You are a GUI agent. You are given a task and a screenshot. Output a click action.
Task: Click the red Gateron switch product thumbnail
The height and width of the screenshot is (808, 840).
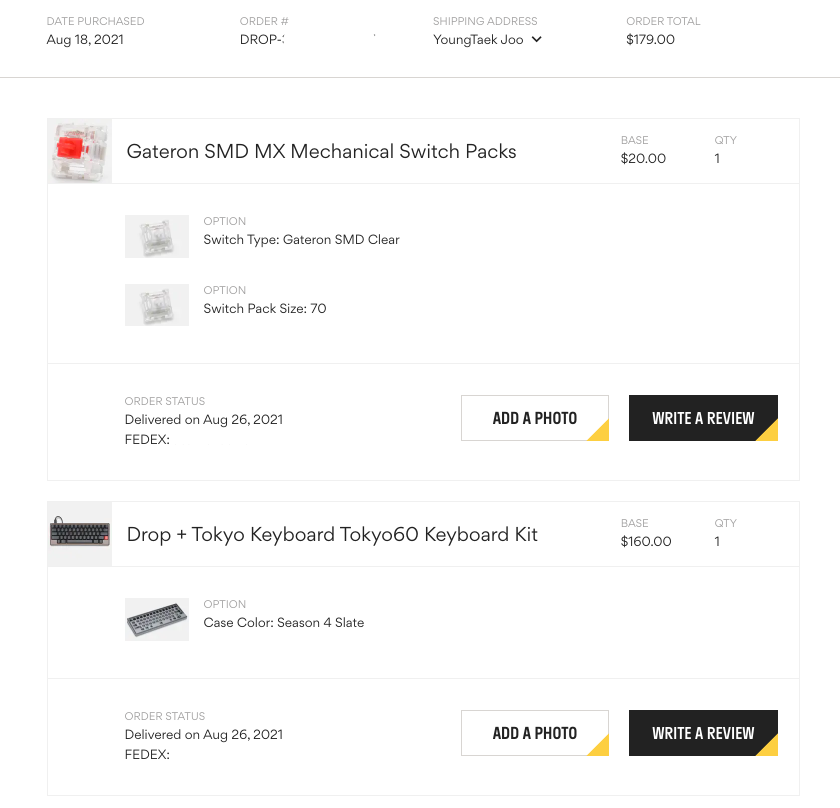click(80, 151)
